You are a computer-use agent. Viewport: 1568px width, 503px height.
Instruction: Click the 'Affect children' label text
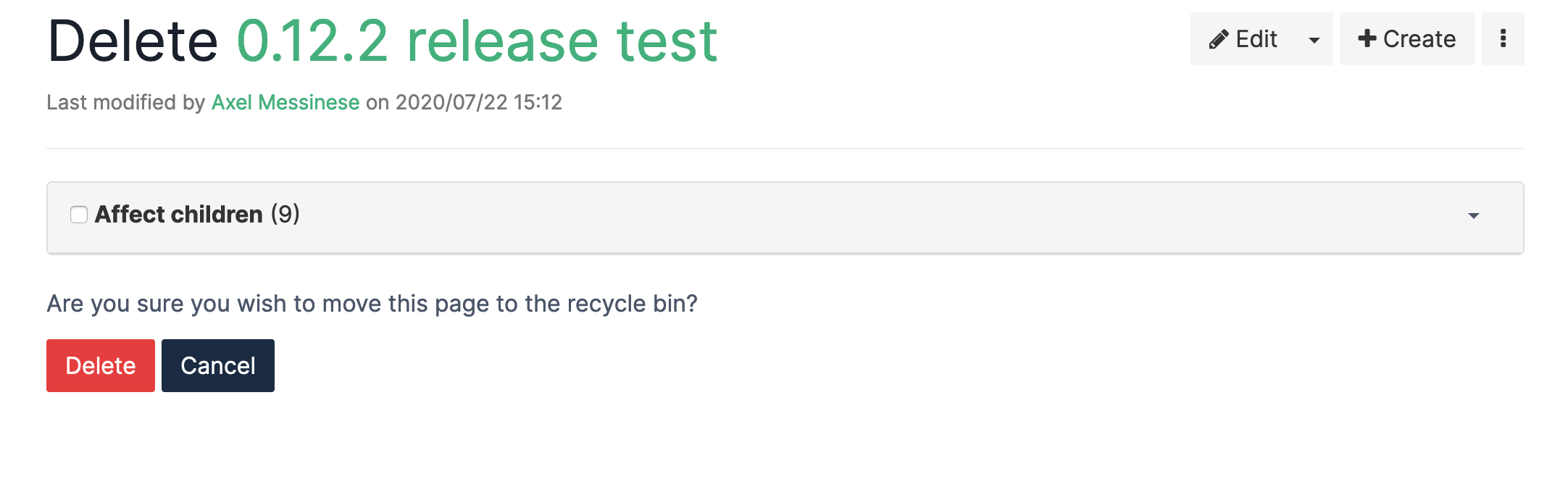(x=178, y=215)
